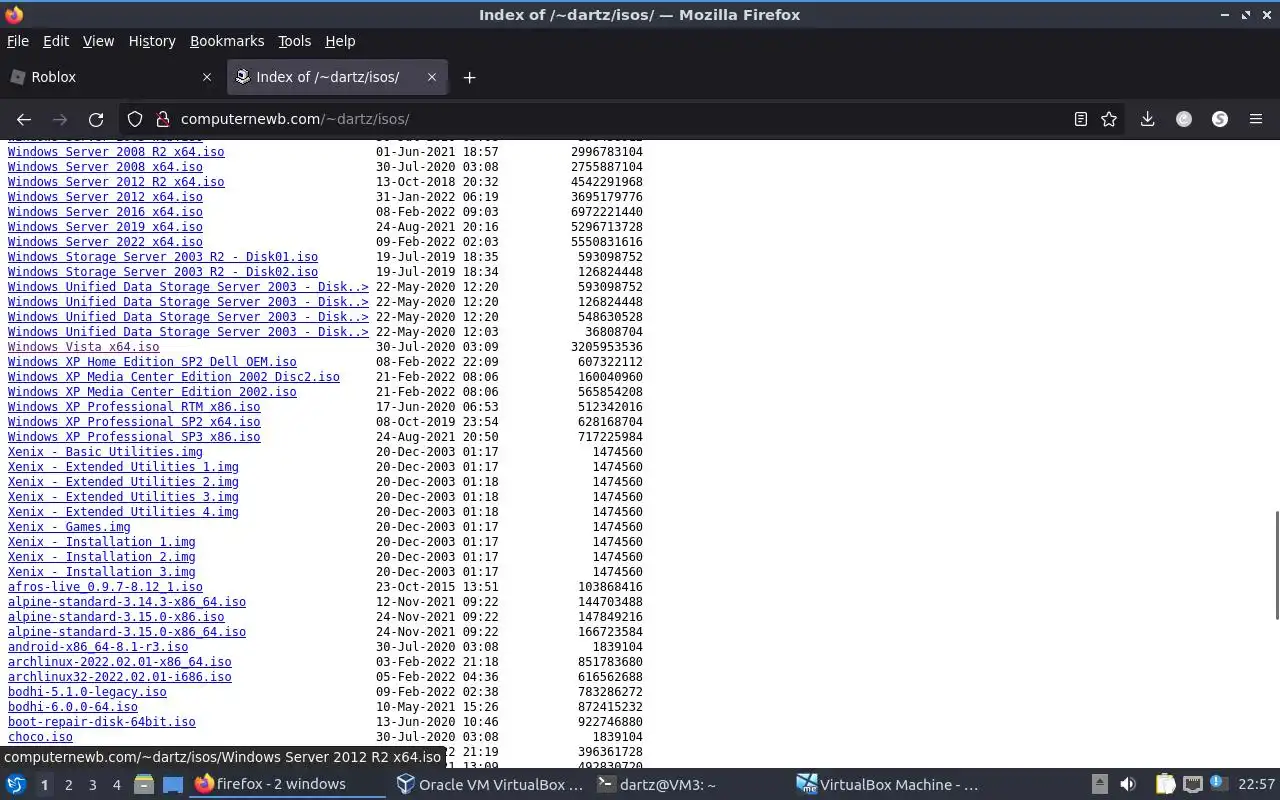This screenshot has height=800, width=1280.
Task: Open the Firefox downloads panel
Action: (1148, 119)
